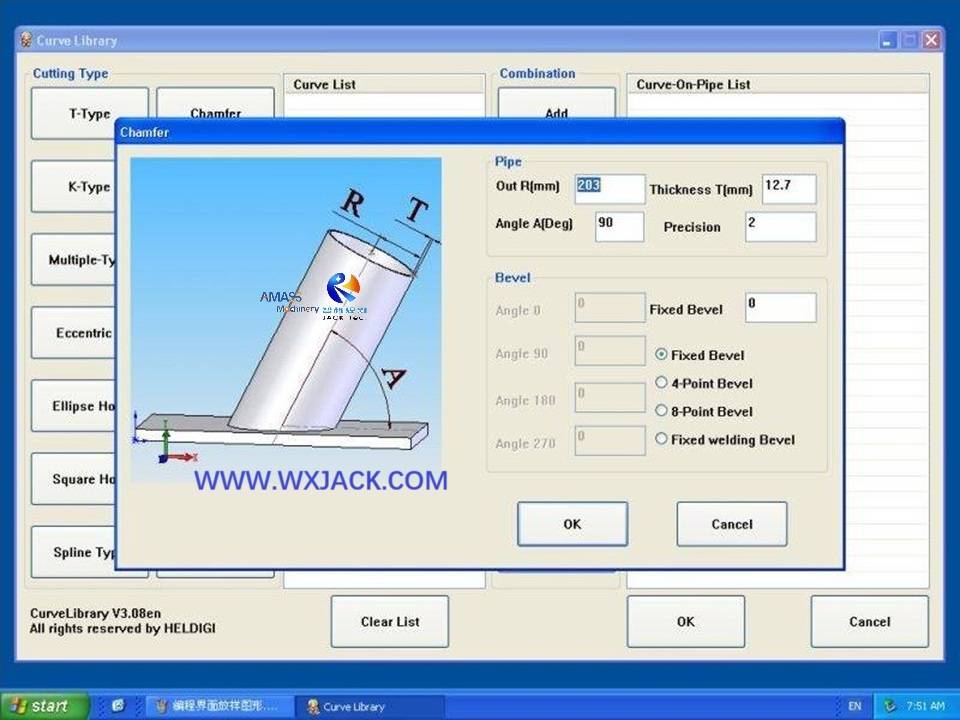Screen dimensions: 960x720
Task: Focus the Angle A(Deg) input field
Action: [619, 226]
